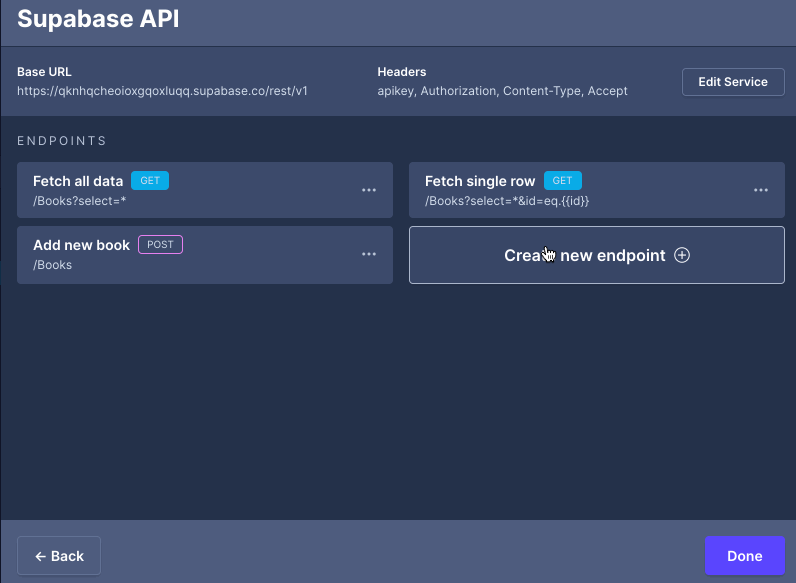This screenshot has height=583, width=796.
Task: Open the Add new book endpoint card
Action: (205, 255)
